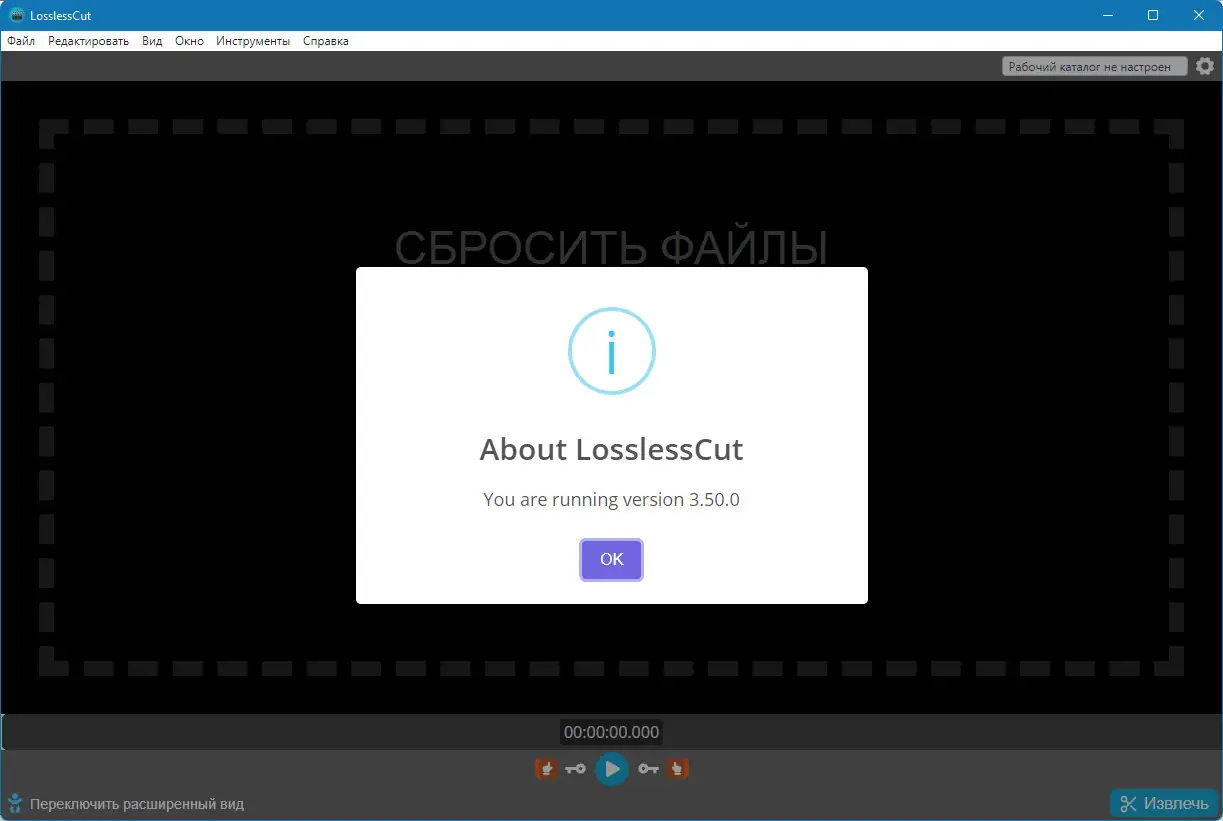This screenshot has height=821, width=1223.
Task: Jump to next keyframe key icon
Action: [648, 768]
